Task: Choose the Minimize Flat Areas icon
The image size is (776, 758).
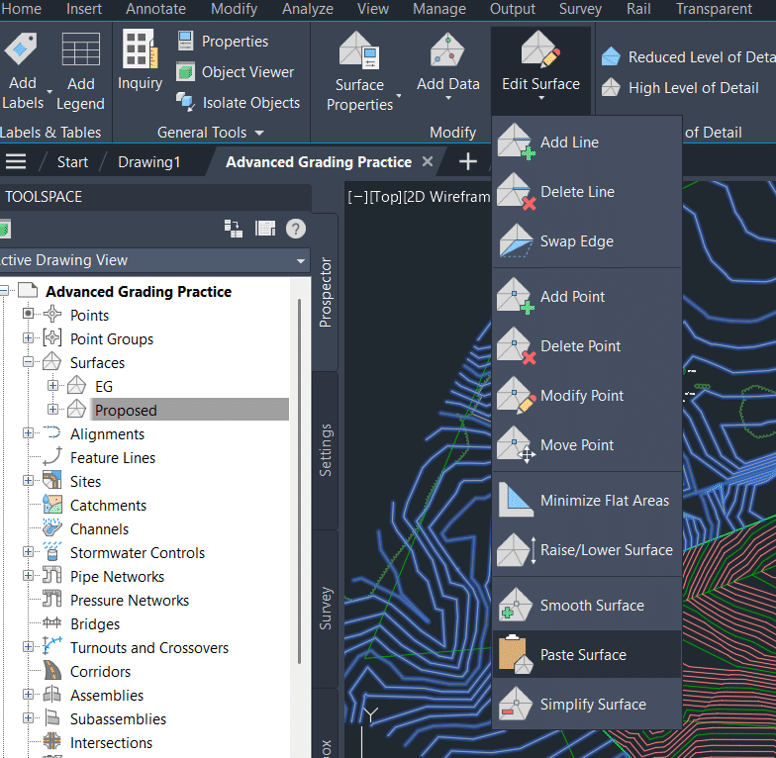Action: tap(516, 500)
